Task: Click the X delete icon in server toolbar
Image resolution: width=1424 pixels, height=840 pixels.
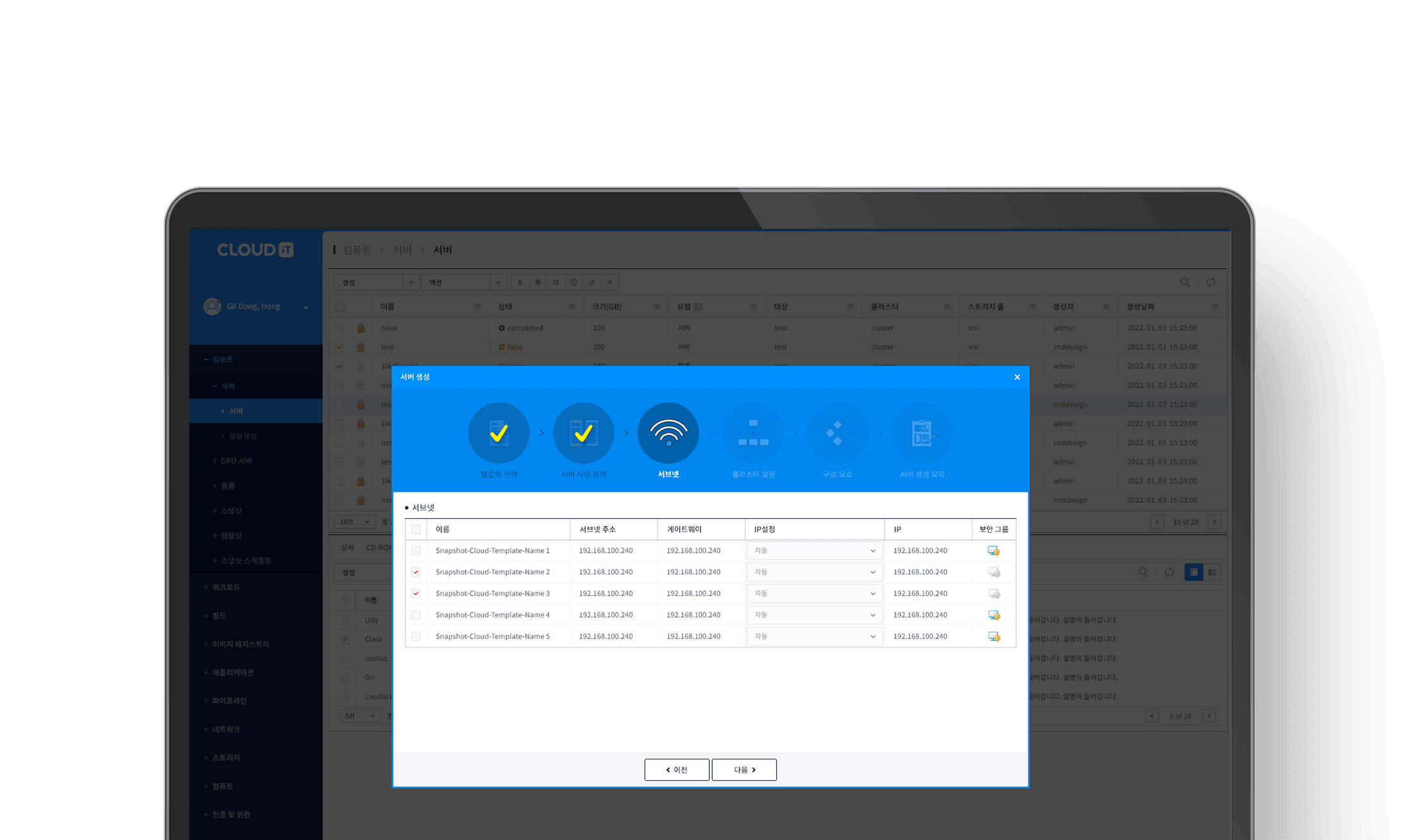Action: tap(610, 282)
